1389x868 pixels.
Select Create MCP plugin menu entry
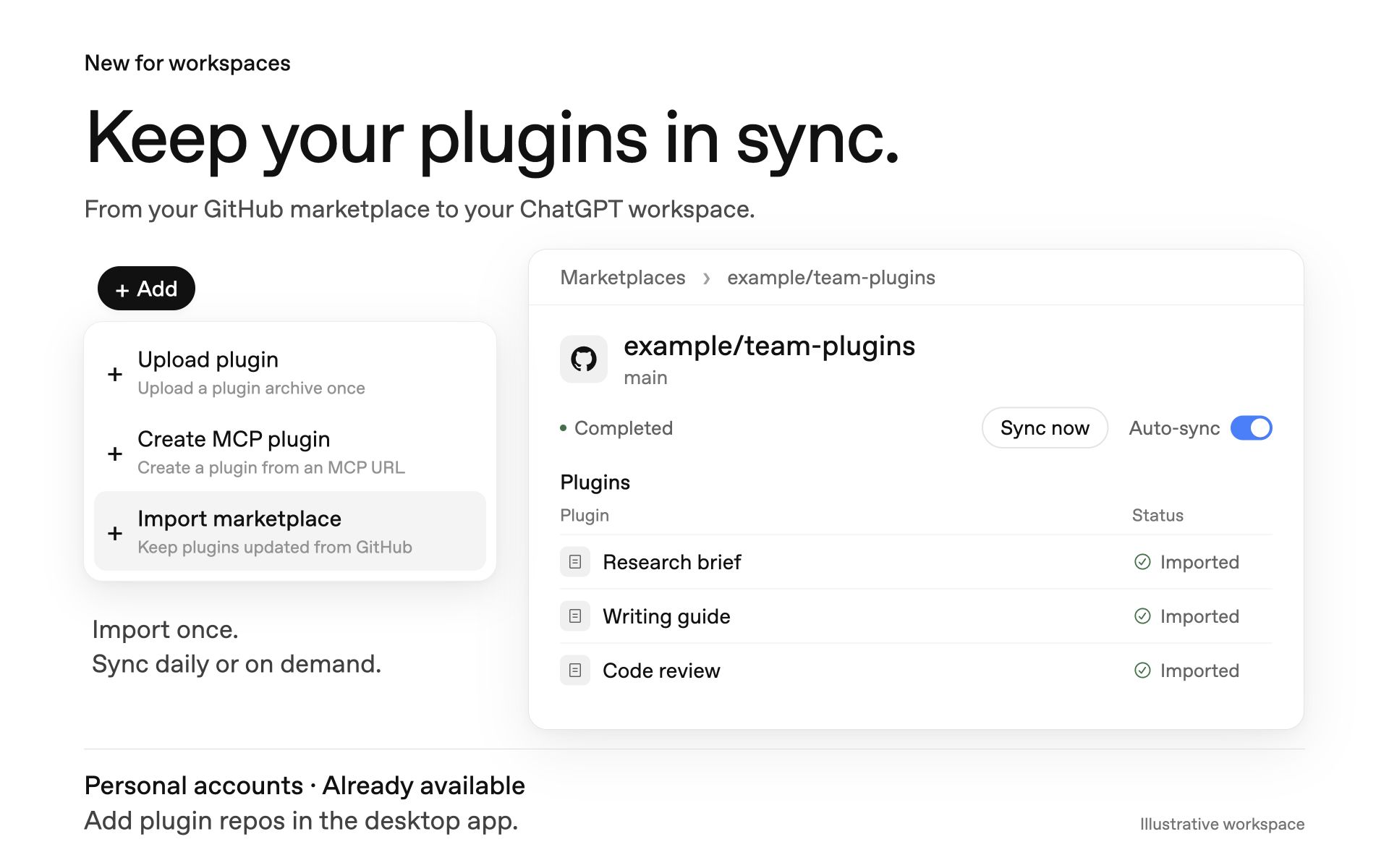[289, 453]
